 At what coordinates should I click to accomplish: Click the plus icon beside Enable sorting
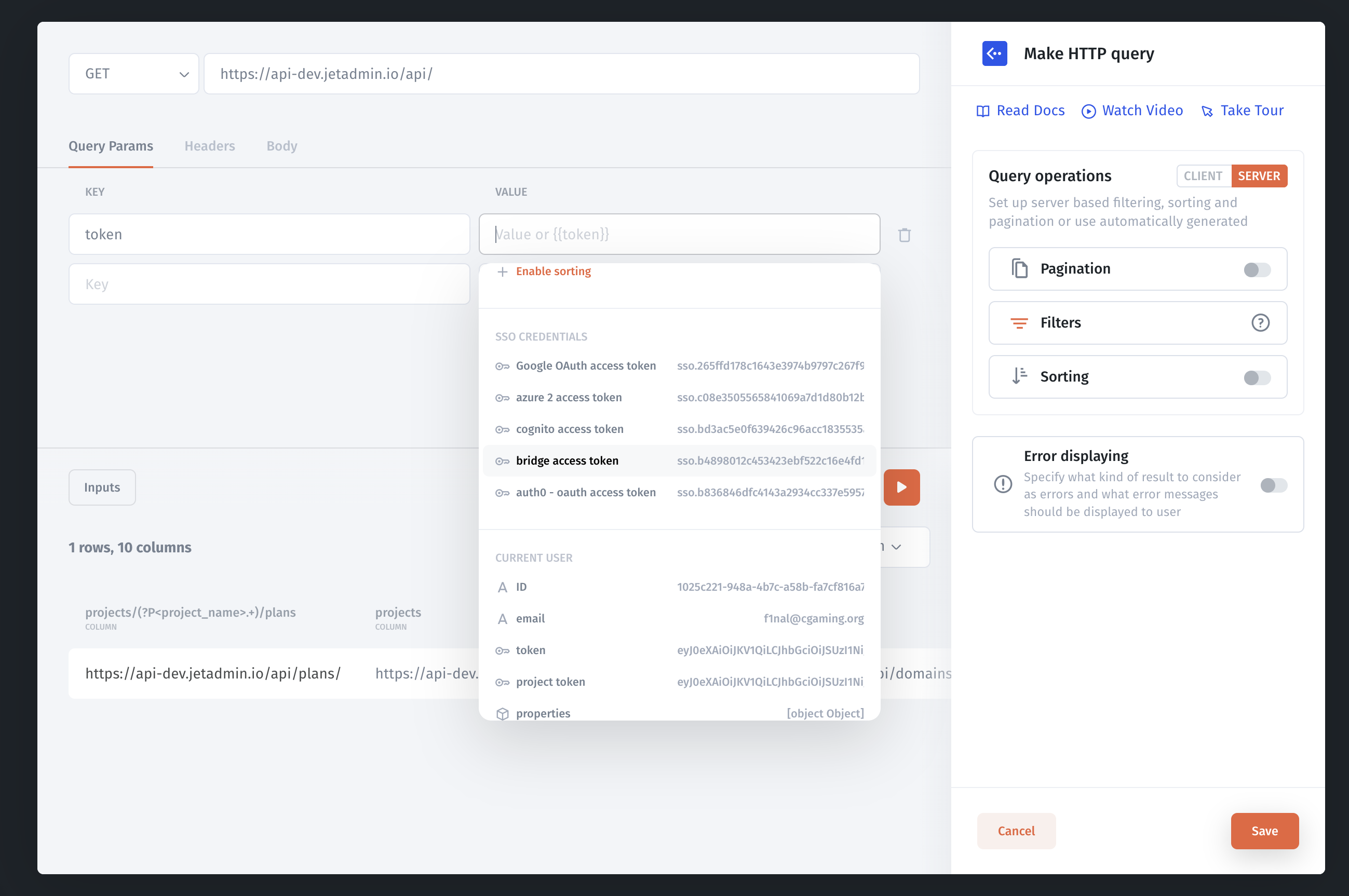[502, 272]
